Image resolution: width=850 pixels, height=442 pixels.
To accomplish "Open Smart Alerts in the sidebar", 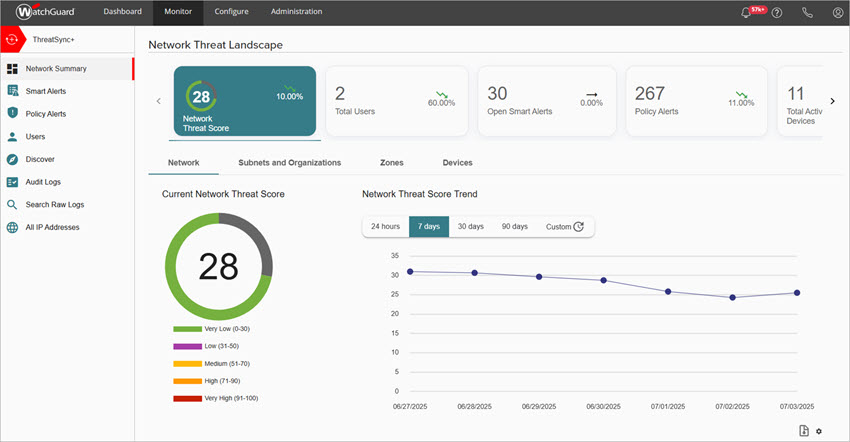I will click(x=46, y=91).
